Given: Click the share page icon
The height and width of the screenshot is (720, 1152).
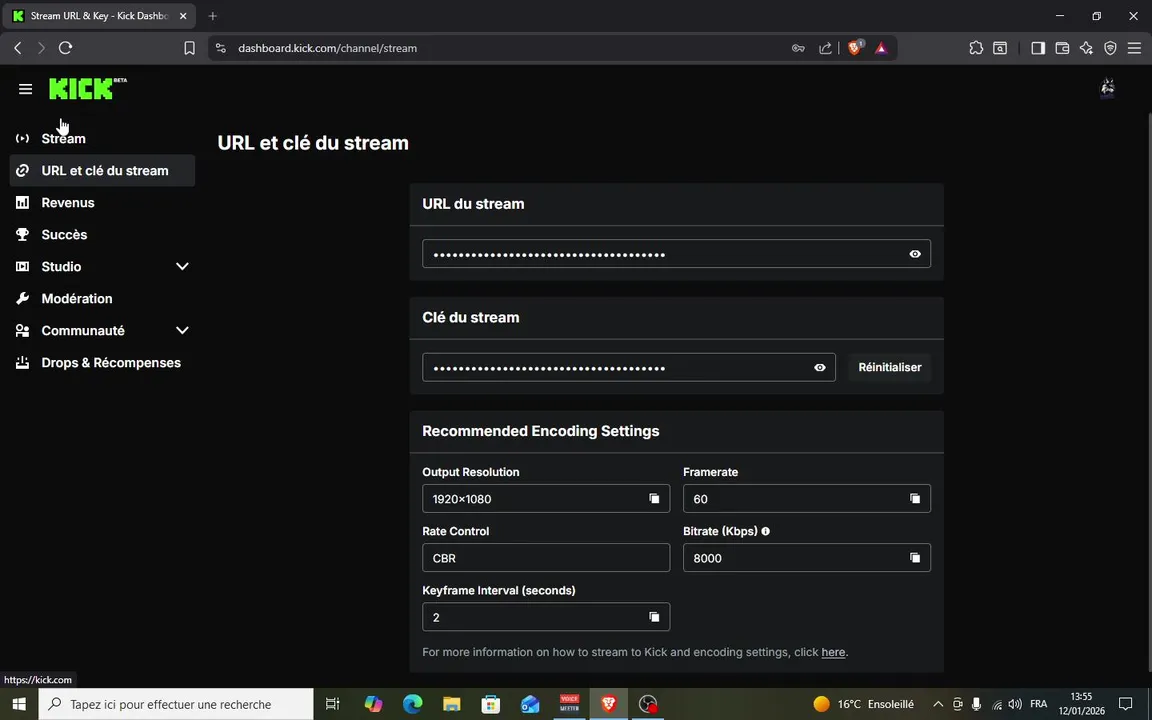Looking at the screenshot, I should (x=825, y=48).
